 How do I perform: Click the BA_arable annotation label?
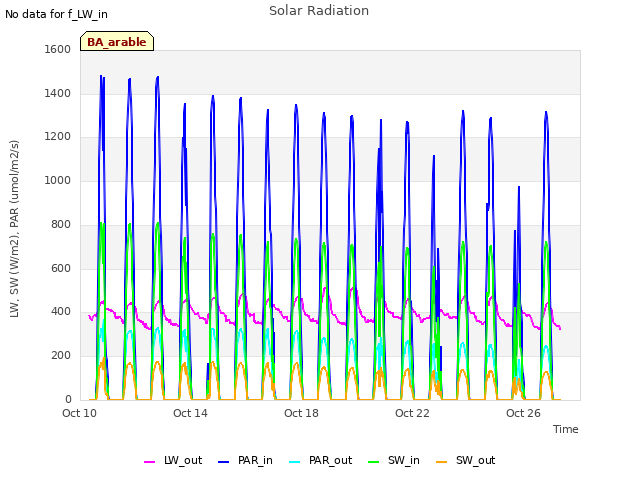(117, 42)
